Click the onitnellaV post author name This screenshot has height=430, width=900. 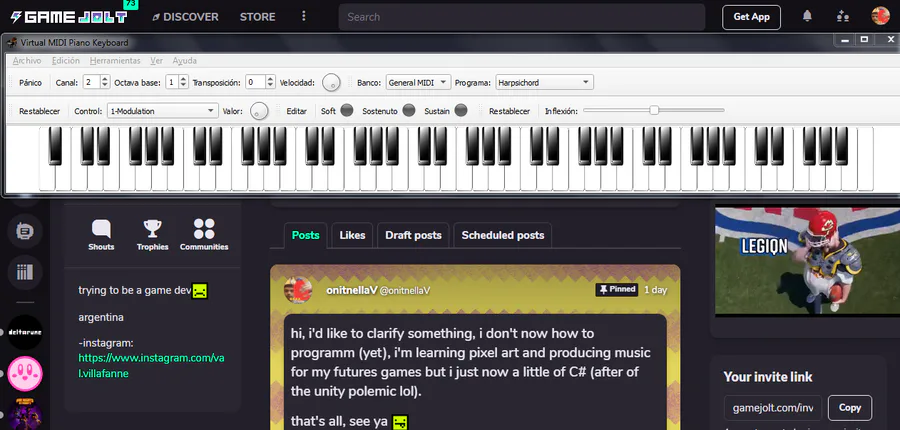[351, 290]
